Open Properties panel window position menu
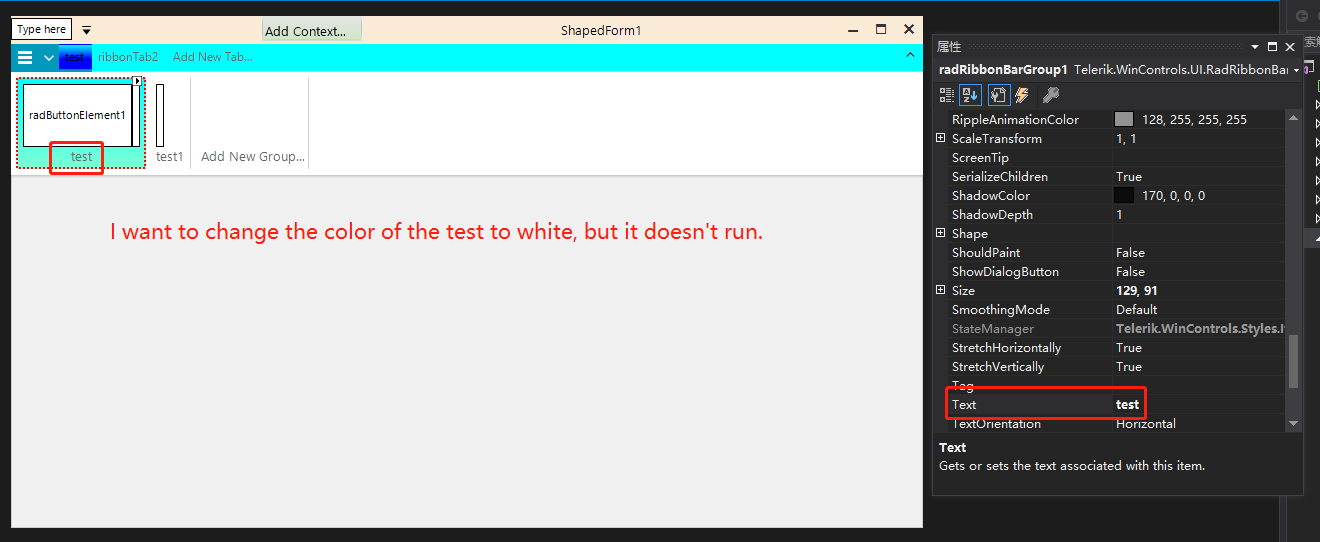 (1255, 47)
